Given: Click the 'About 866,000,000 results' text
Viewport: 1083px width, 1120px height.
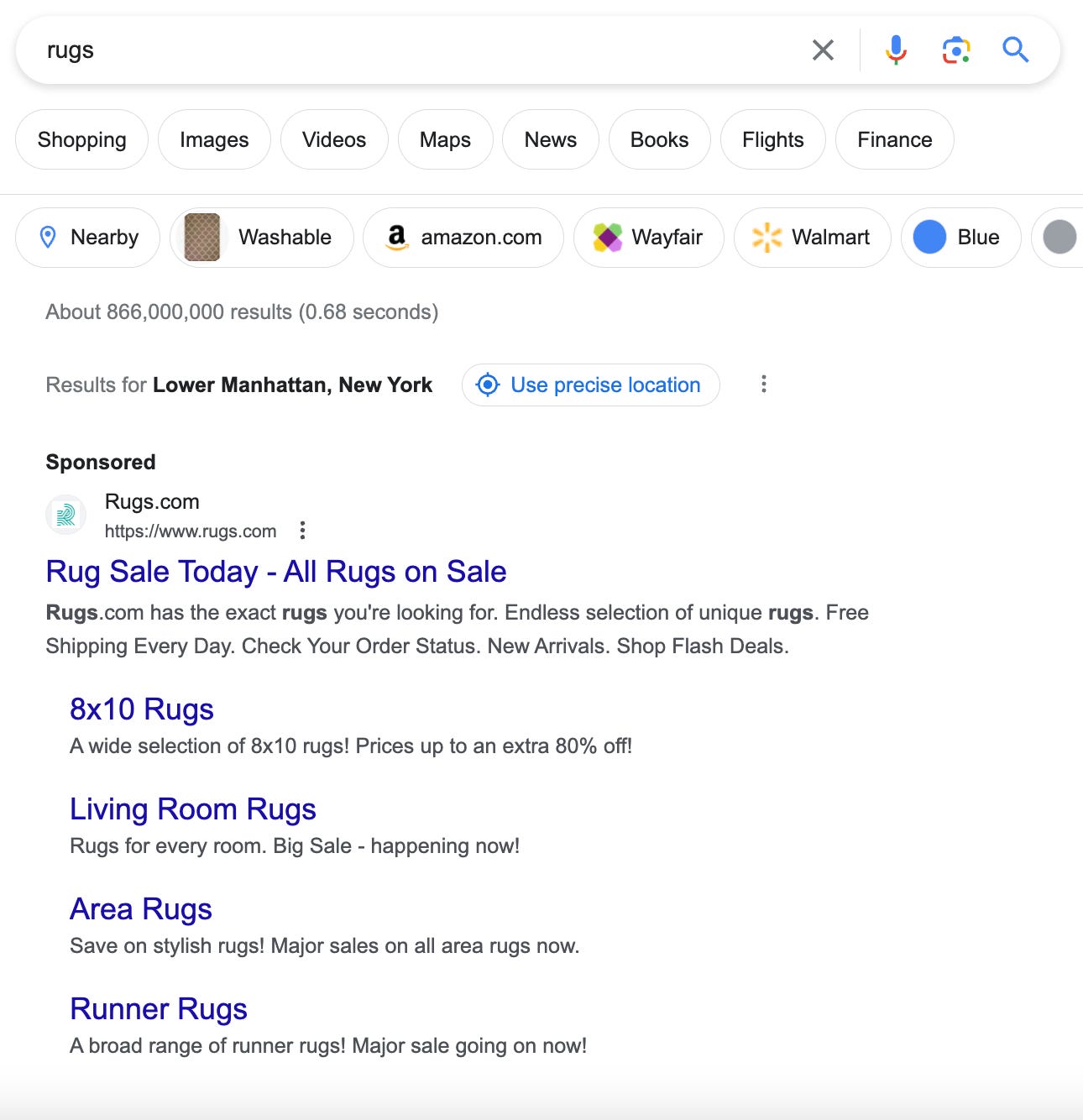Looking at the screenshot, I should click(242, 312).
